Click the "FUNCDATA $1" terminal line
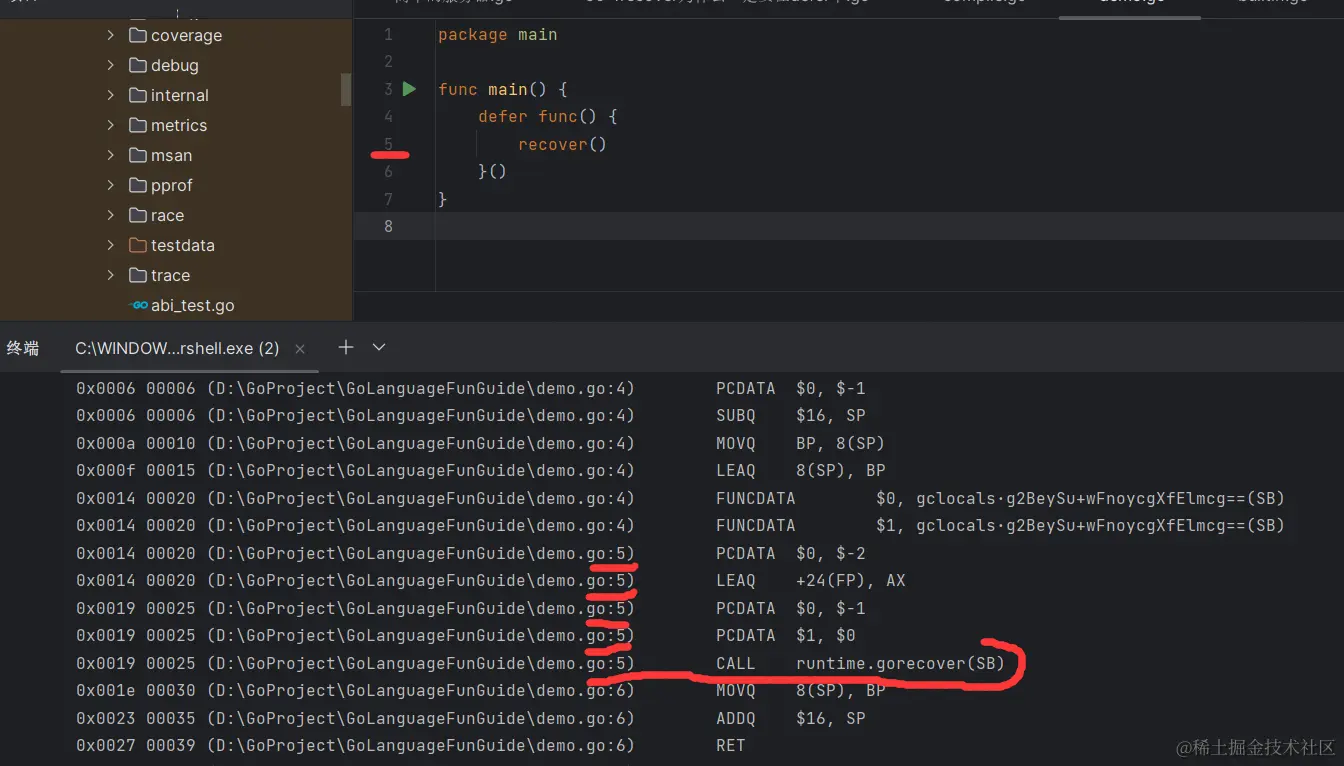This screenshot has height=766, width=1344. point(1000,526)
